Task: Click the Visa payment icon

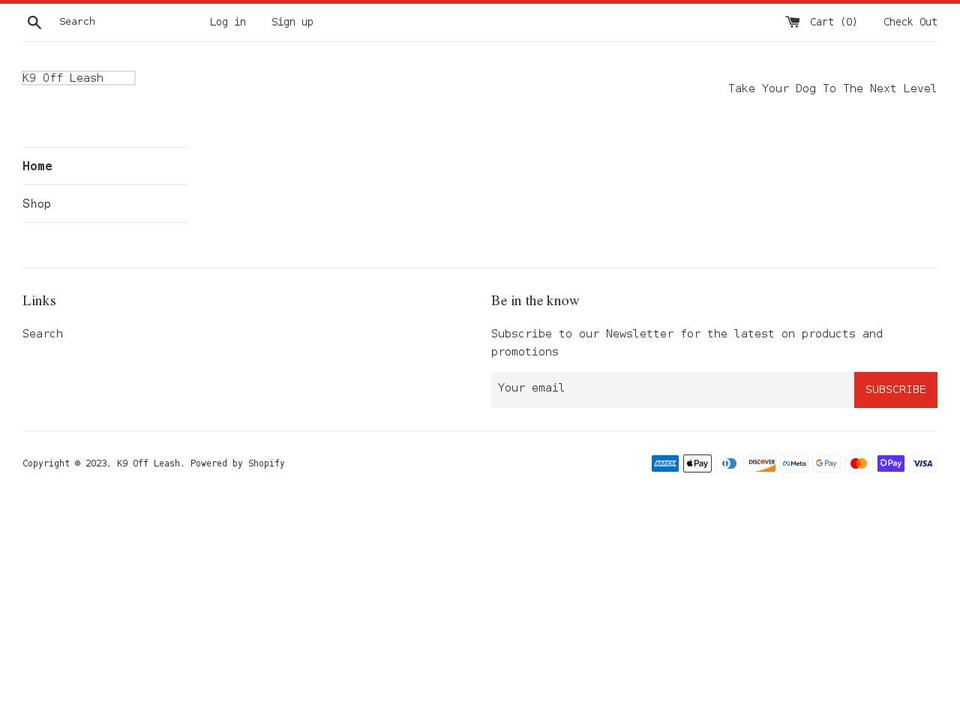Action: pyautogui.click(x=923, y=463)
